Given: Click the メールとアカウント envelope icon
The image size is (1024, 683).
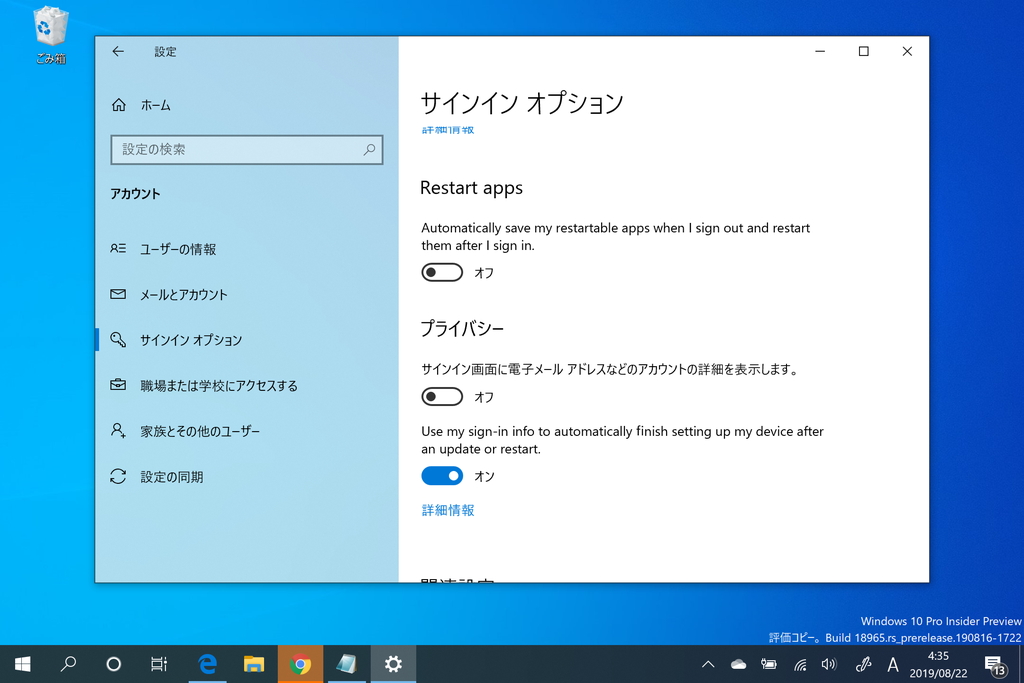Looking at the screenshot, I should 118,294.
